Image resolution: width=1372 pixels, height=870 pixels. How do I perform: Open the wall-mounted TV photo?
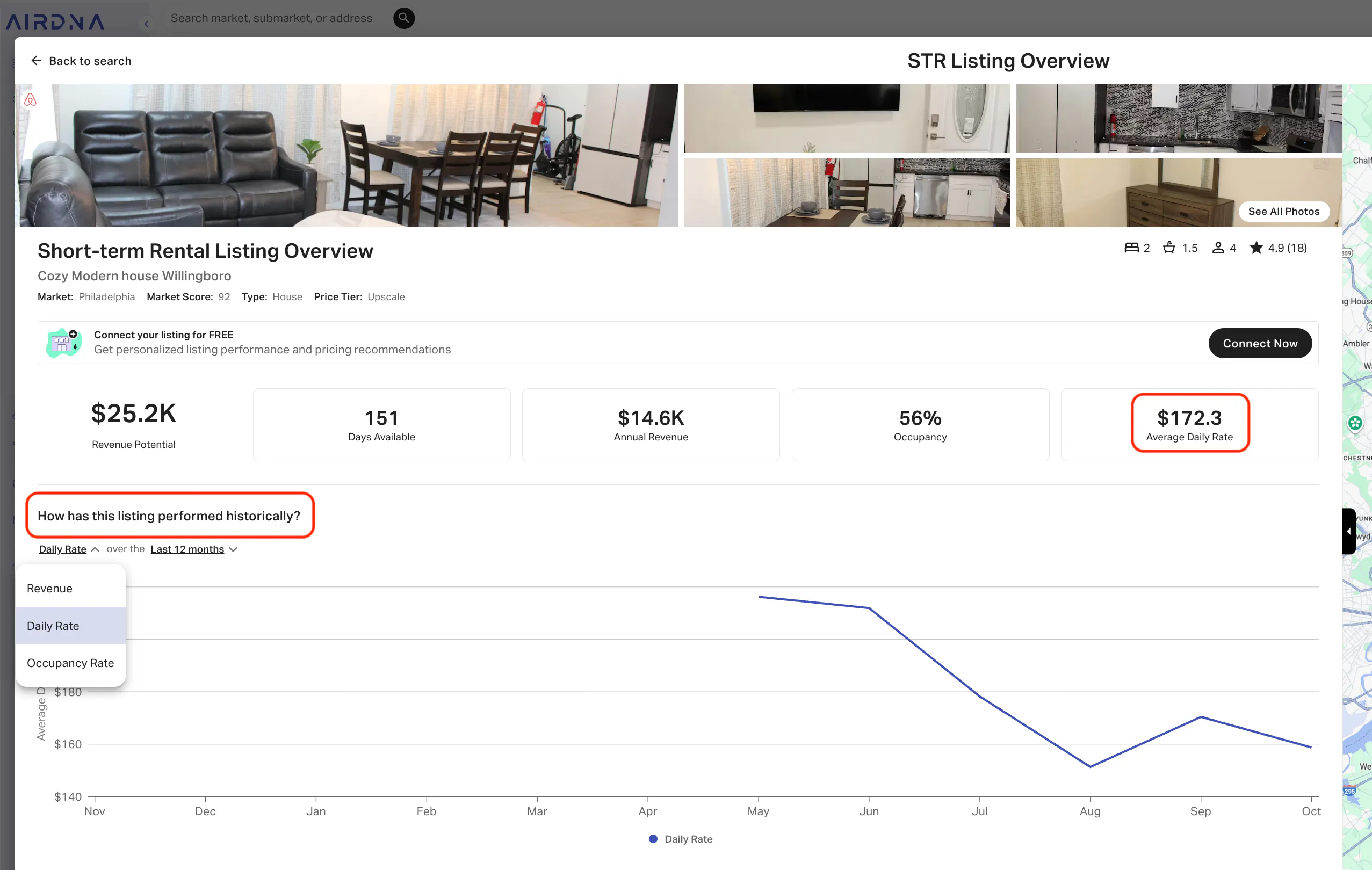coord(847,119)
